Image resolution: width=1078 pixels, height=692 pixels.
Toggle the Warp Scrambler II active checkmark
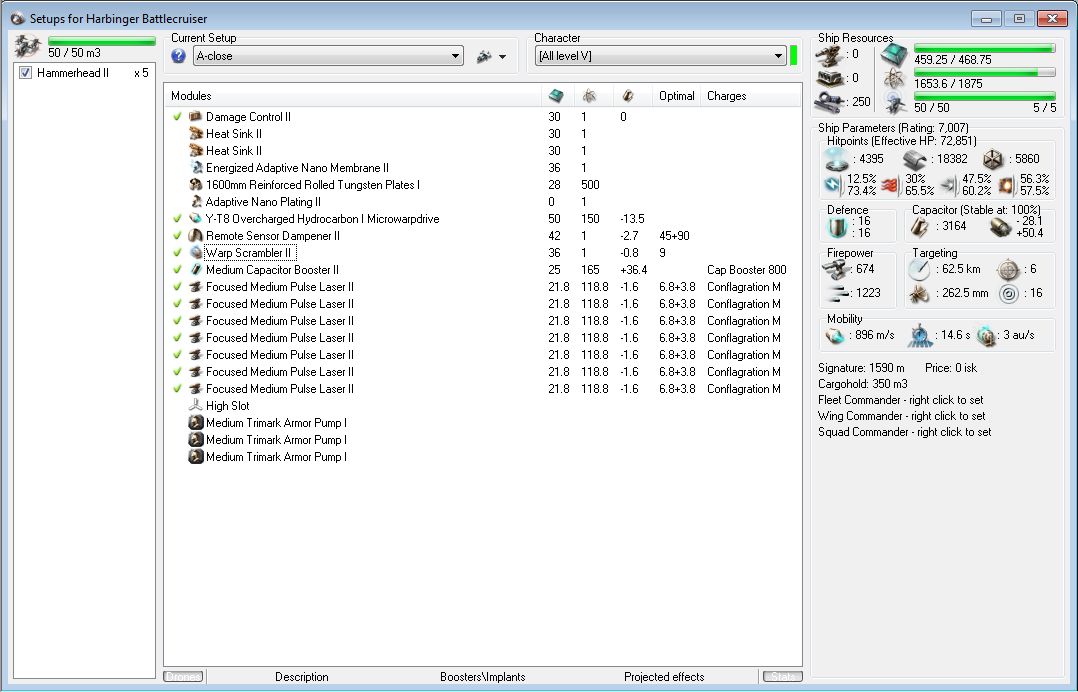point(177,253)
